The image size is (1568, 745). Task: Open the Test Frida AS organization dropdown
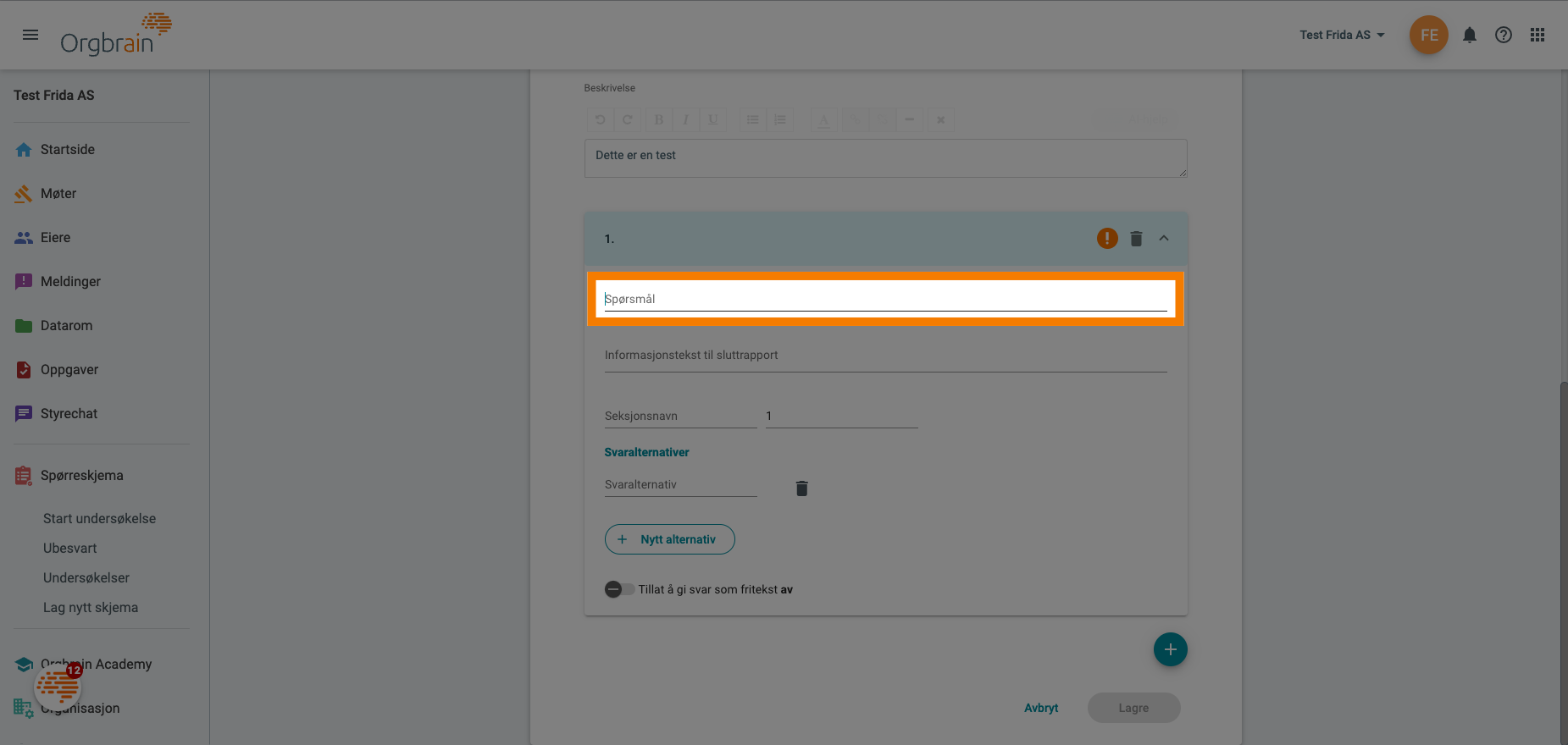click(1342, 35)
